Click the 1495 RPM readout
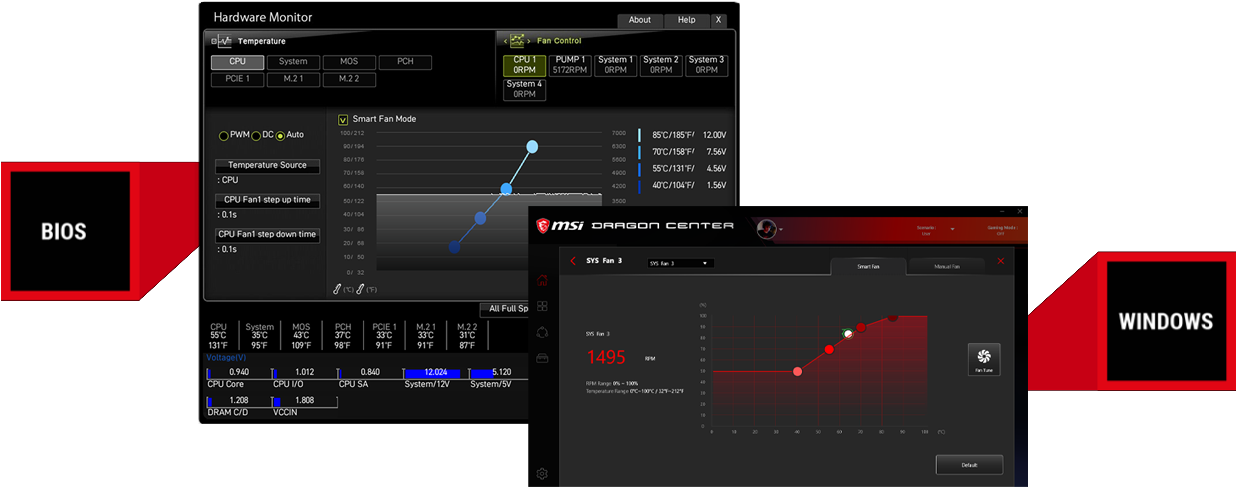Image resolution: width=1238 pixels, height=487 pixels. 606,357
